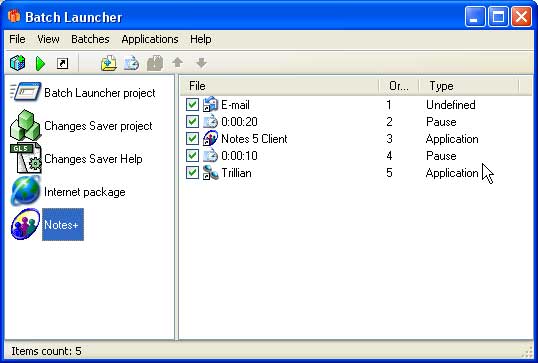
Task: Click the grayed move up arrow icon
Action: pos(177,62)
